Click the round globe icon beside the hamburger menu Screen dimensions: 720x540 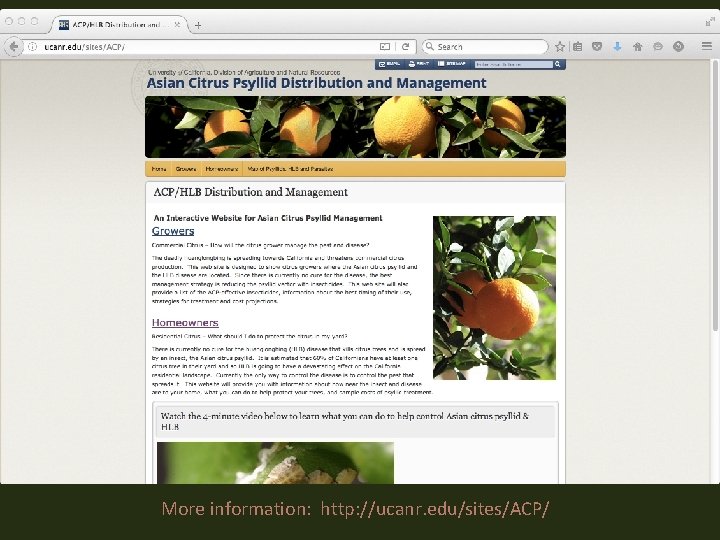(x=678, y=46)
